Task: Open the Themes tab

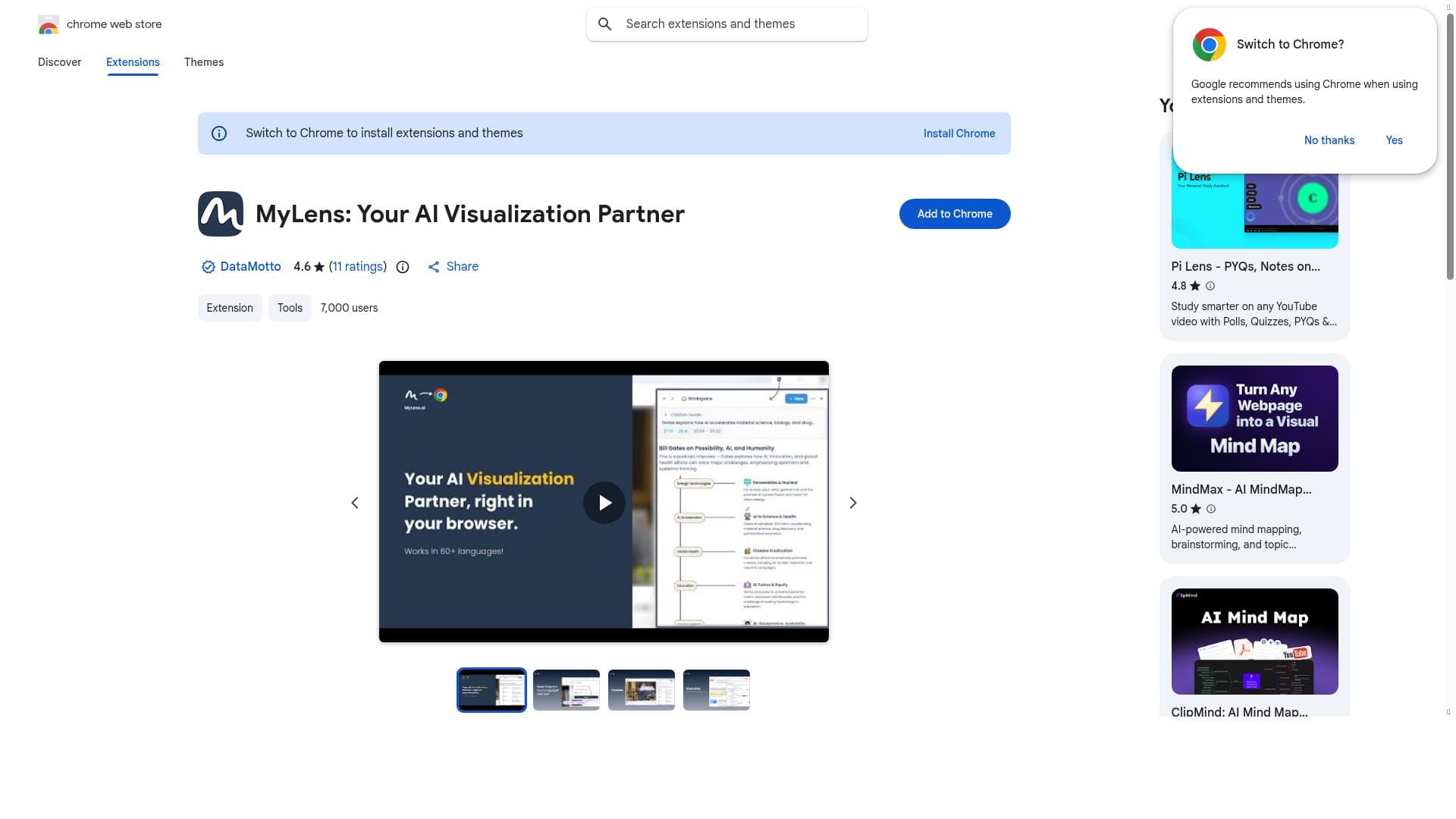Action: click(x=203, y=62)
